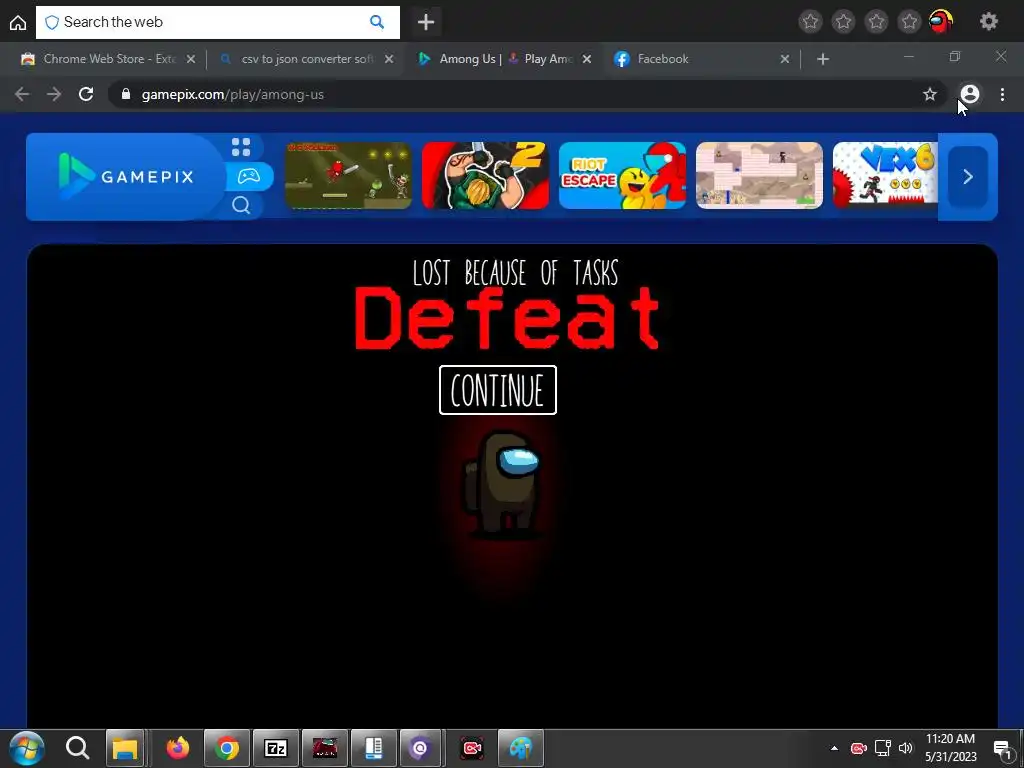Click the plus button beside web search box
Viewport: 1024px width, 768px height.
[x=426, y=22]
